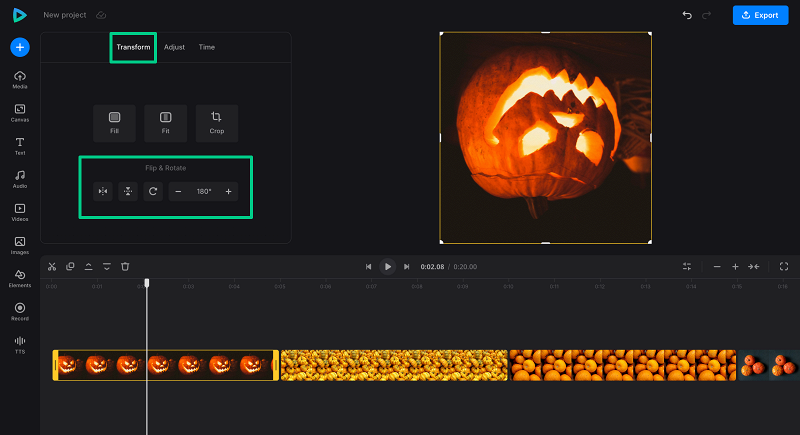This screenshot has height=435, width=800.
Task: Open the Elements panel
Action: tap(20, 278)
